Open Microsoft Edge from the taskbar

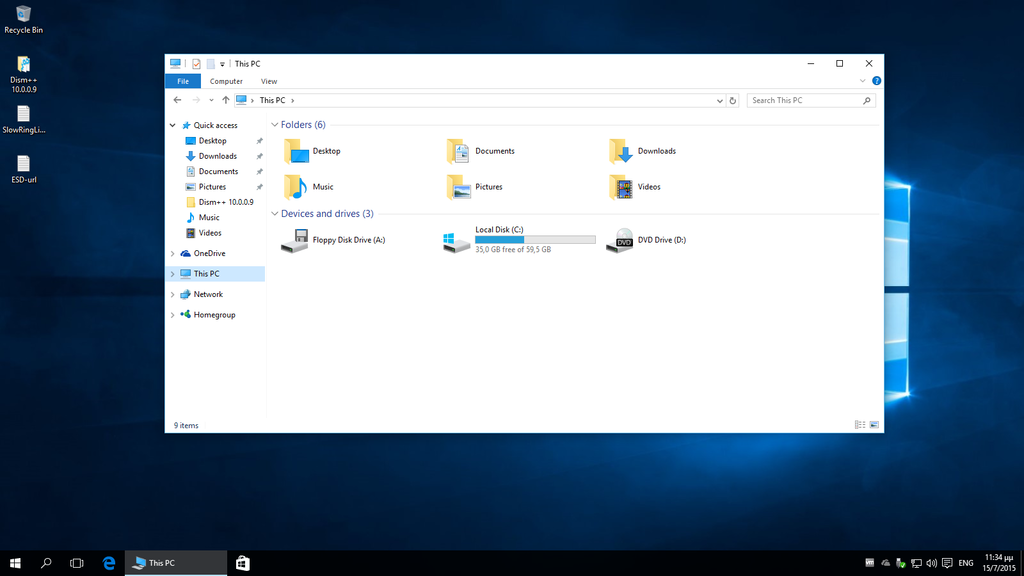tap(109, 564)
